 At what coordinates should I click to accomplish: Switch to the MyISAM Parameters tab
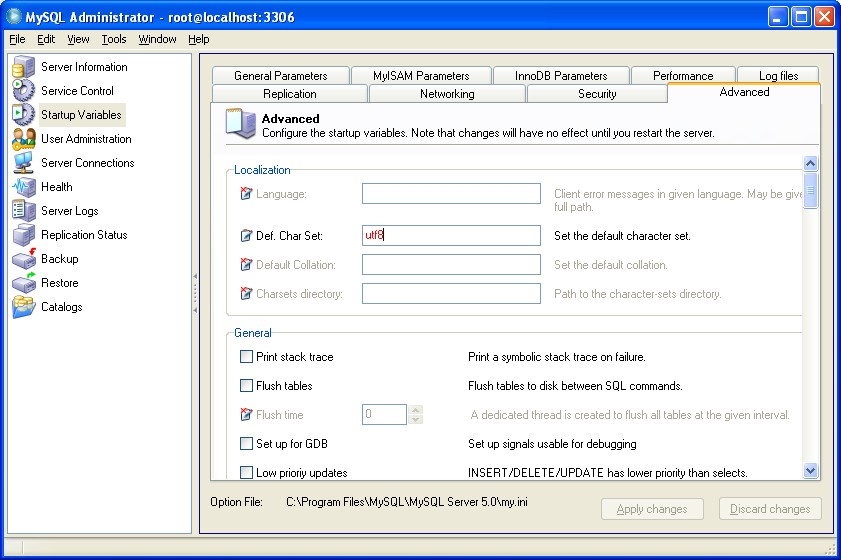pos(421,76)
